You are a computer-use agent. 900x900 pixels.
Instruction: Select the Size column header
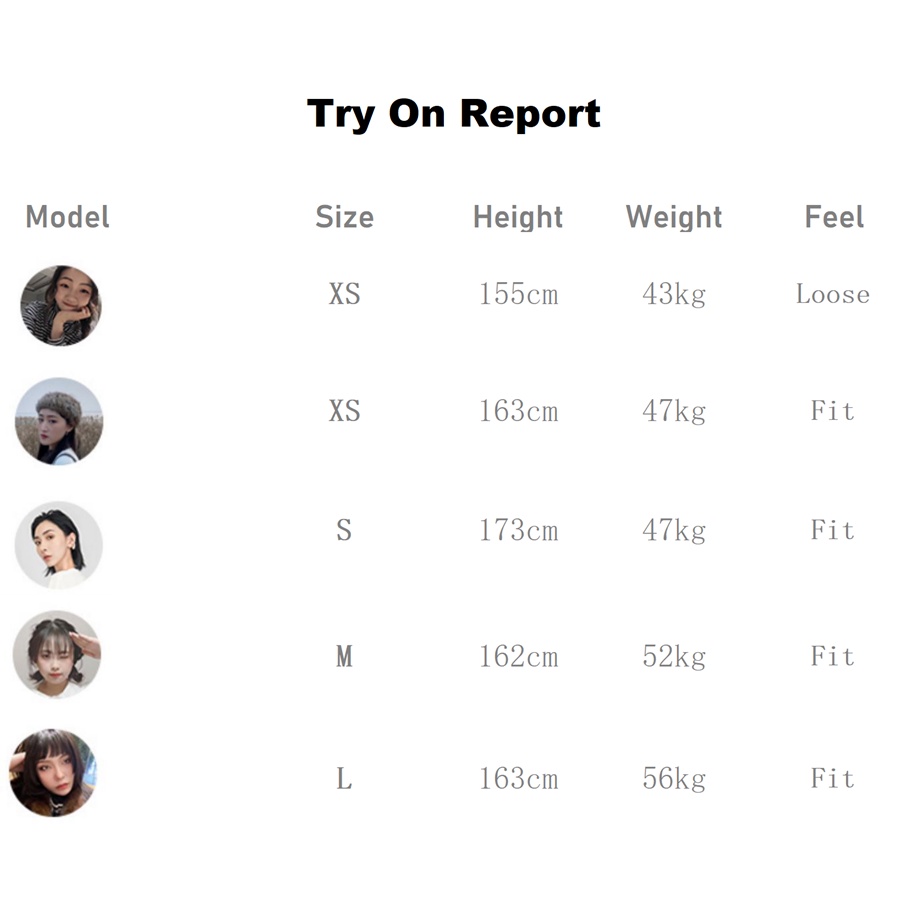click(344, 217)
